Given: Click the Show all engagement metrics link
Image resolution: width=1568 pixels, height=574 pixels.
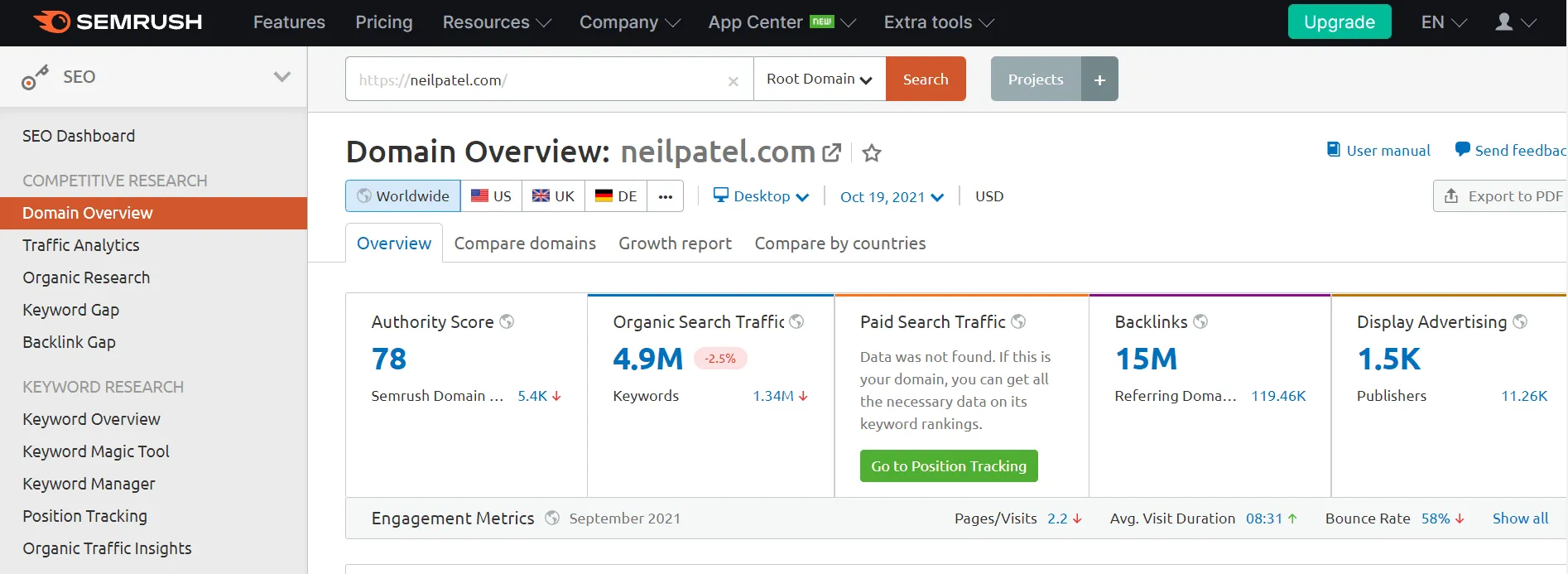Looking at the screenshot, I should [x=1520, y=519].
